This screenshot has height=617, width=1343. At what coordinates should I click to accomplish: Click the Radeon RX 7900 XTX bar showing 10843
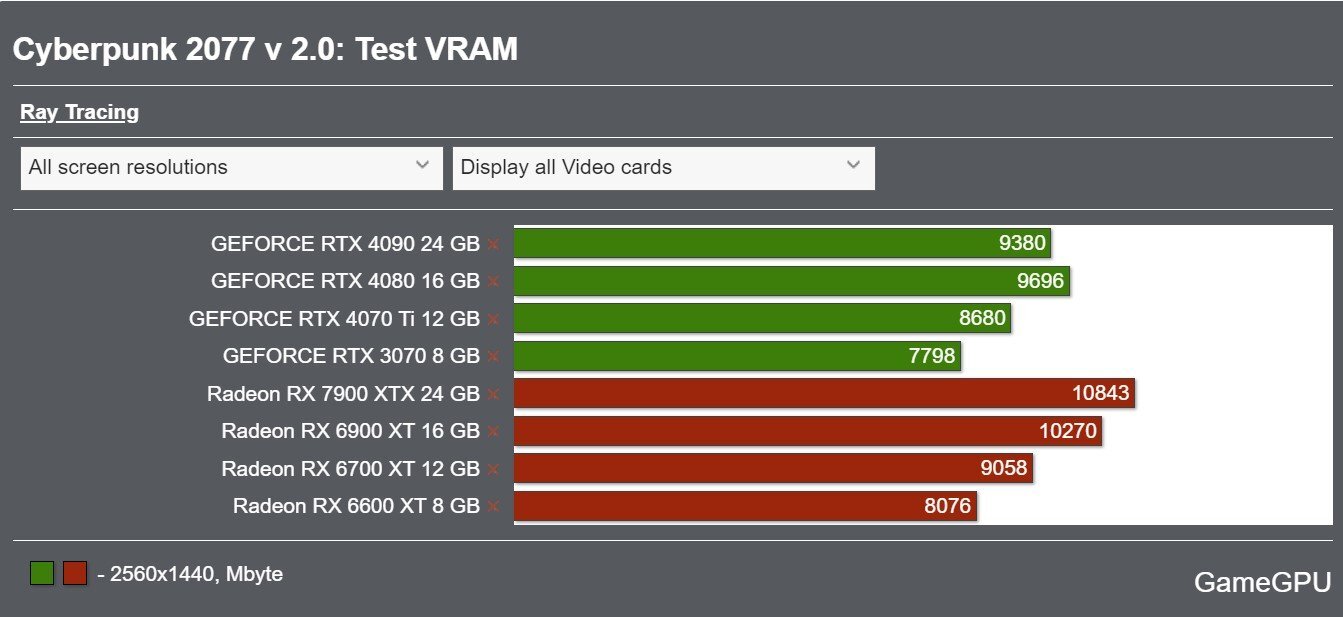(824, 393)
